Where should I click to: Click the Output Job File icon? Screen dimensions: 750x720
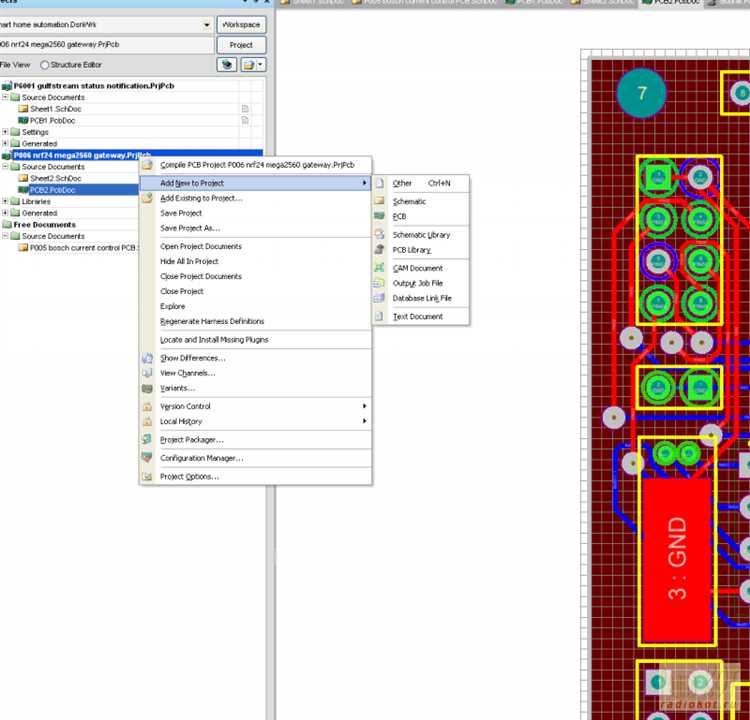click(379, 283)
